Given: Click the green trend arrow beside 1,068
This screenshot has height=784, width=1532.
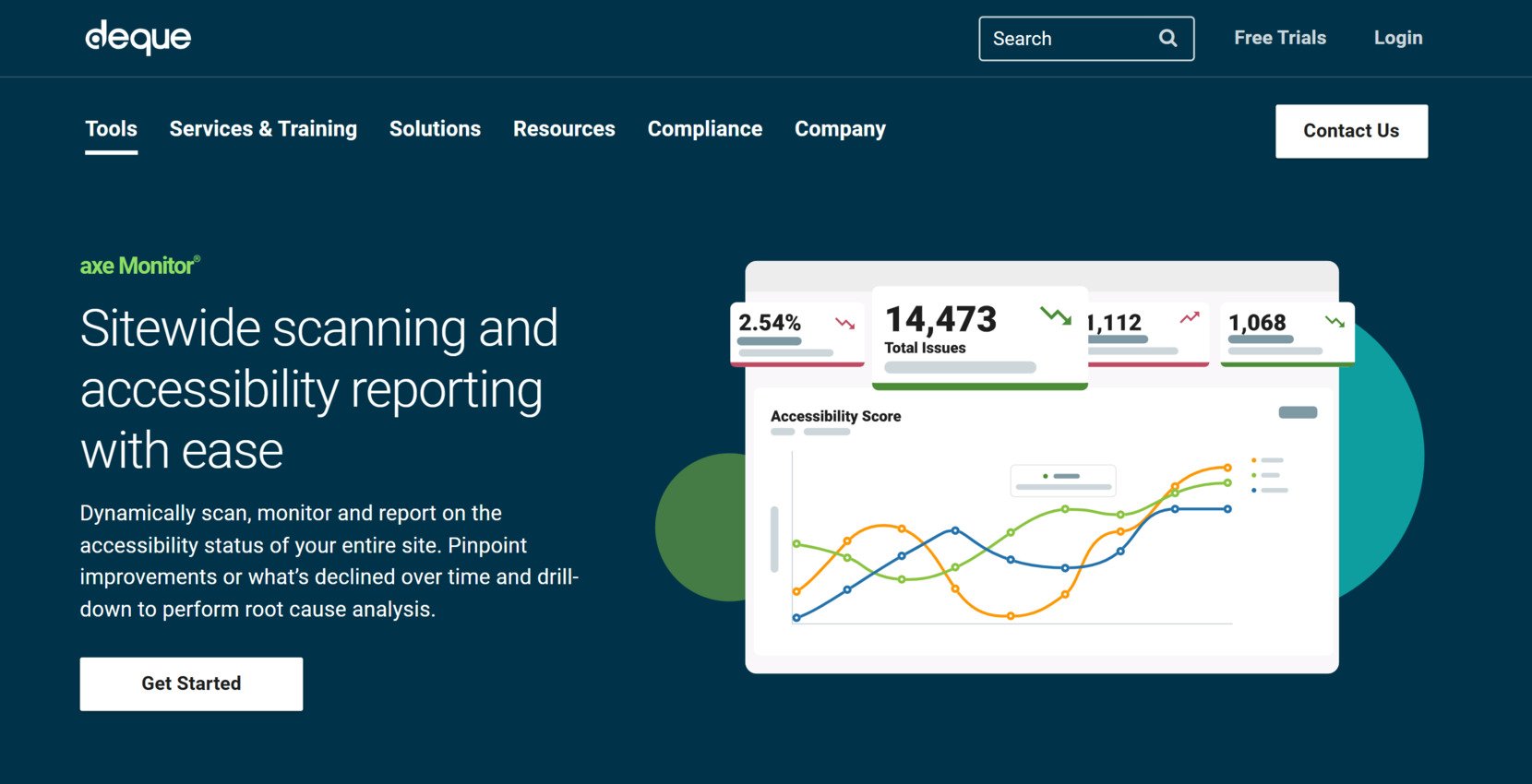Looking at the screenshot, I should [1335, 321].
